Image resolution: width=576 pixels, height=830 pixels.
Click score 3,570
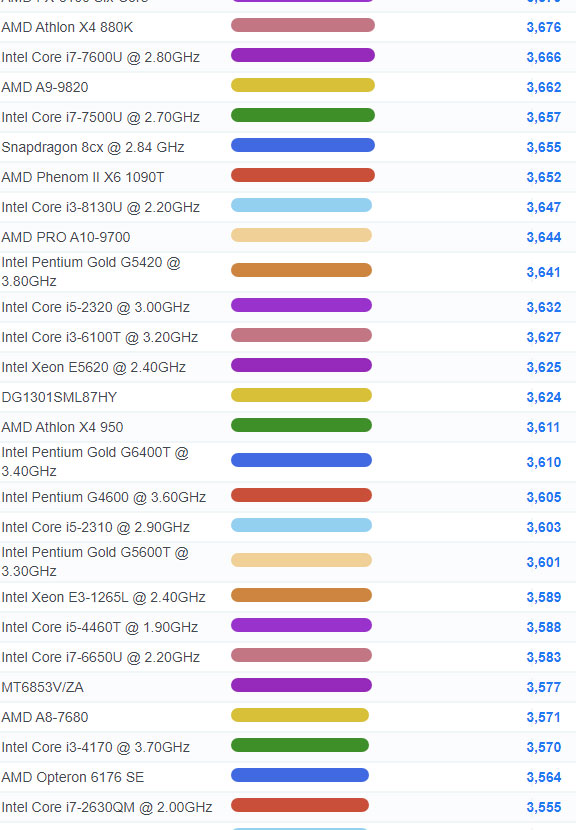click(544, 747)
